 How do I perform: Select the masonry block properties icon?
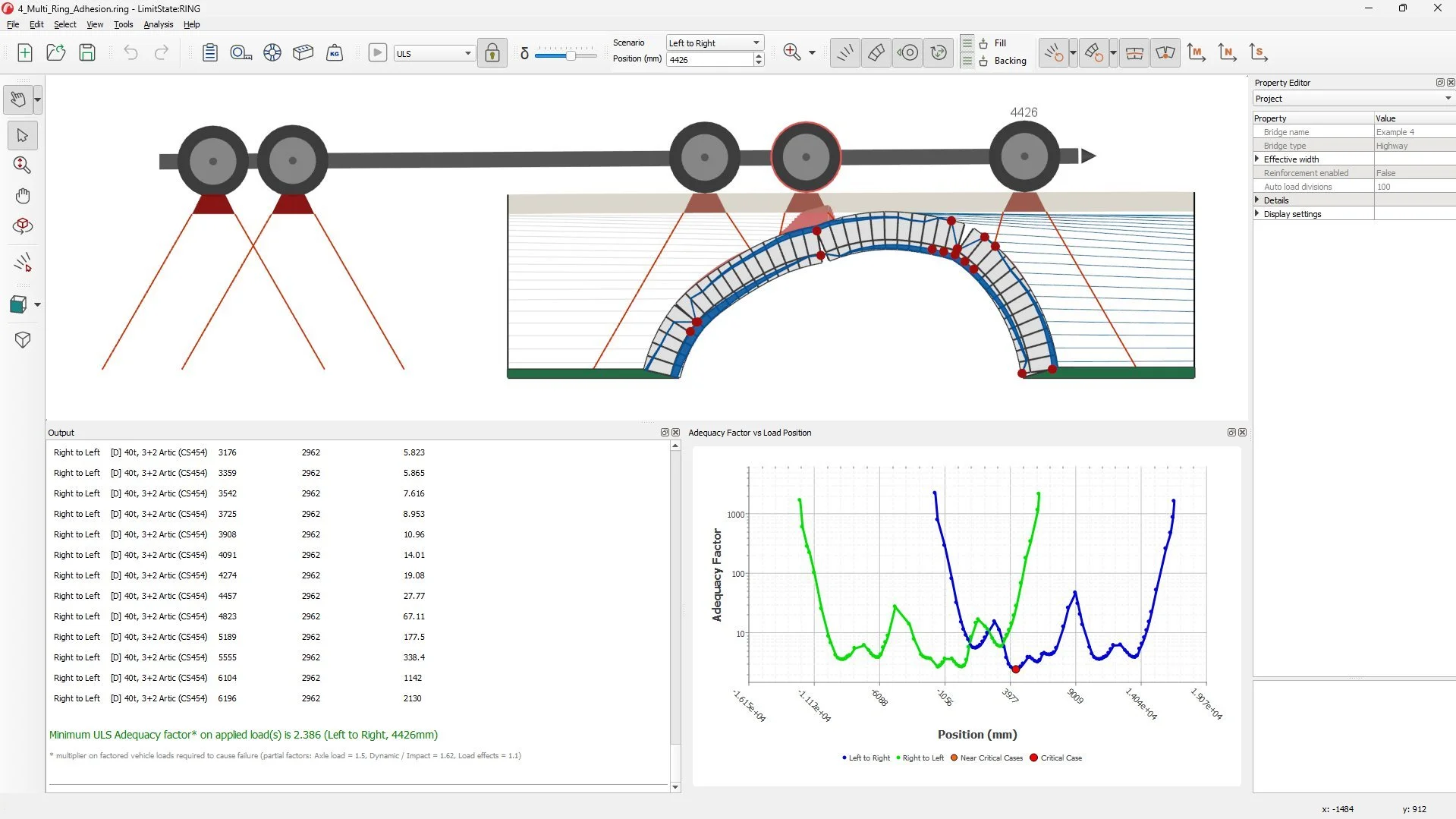coord(303,52)
